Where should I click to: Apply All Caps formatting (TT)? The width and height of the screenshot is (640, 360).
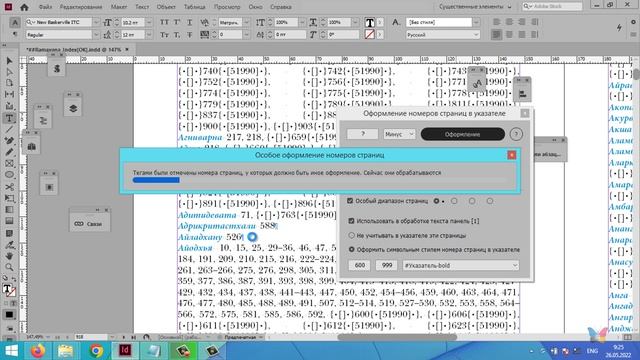(x=164, y=22)
